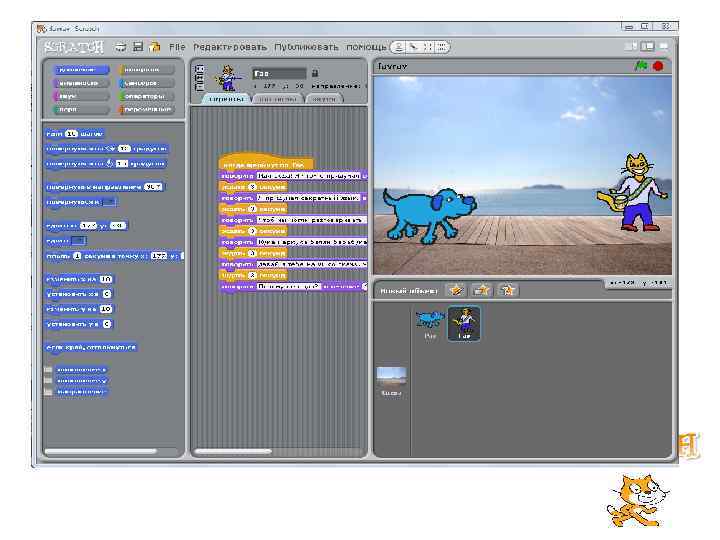Image resolution: width=720 pixels, height=540 pixels.
Task: Click the Scratch logo
Action: coord(74,47)
